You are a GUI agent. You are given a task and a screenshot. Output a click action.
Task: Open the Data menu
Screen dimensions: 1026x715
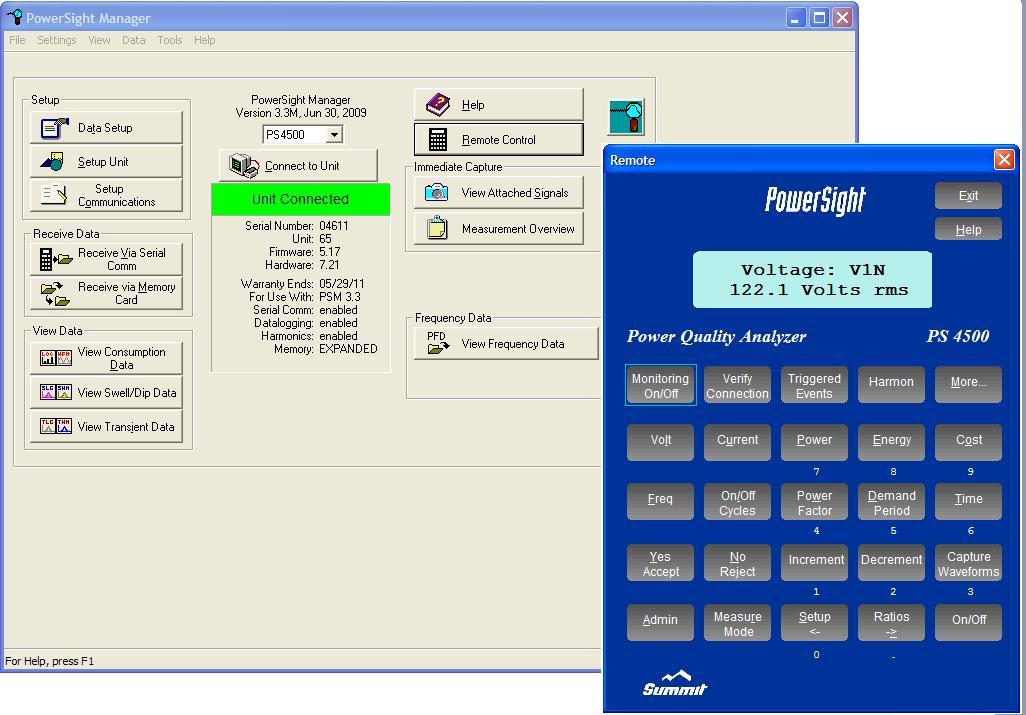[133, 40]
